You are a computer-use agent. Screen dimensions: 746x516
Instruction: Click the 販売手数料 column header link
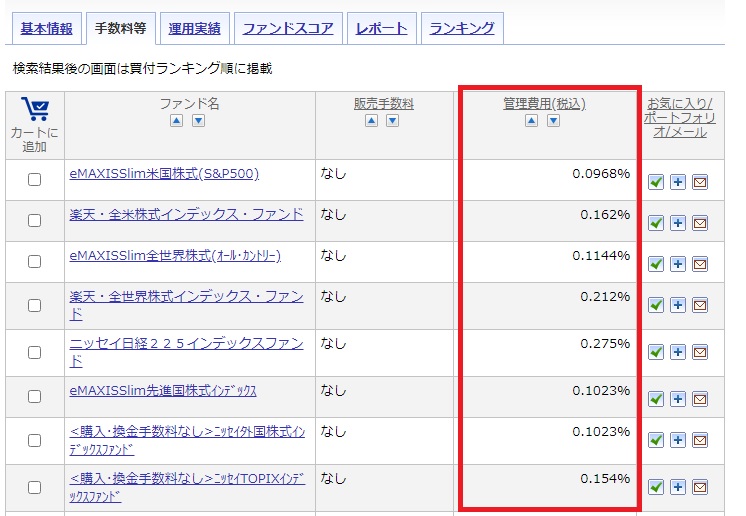pyautogui.click(x=384, y=104)
